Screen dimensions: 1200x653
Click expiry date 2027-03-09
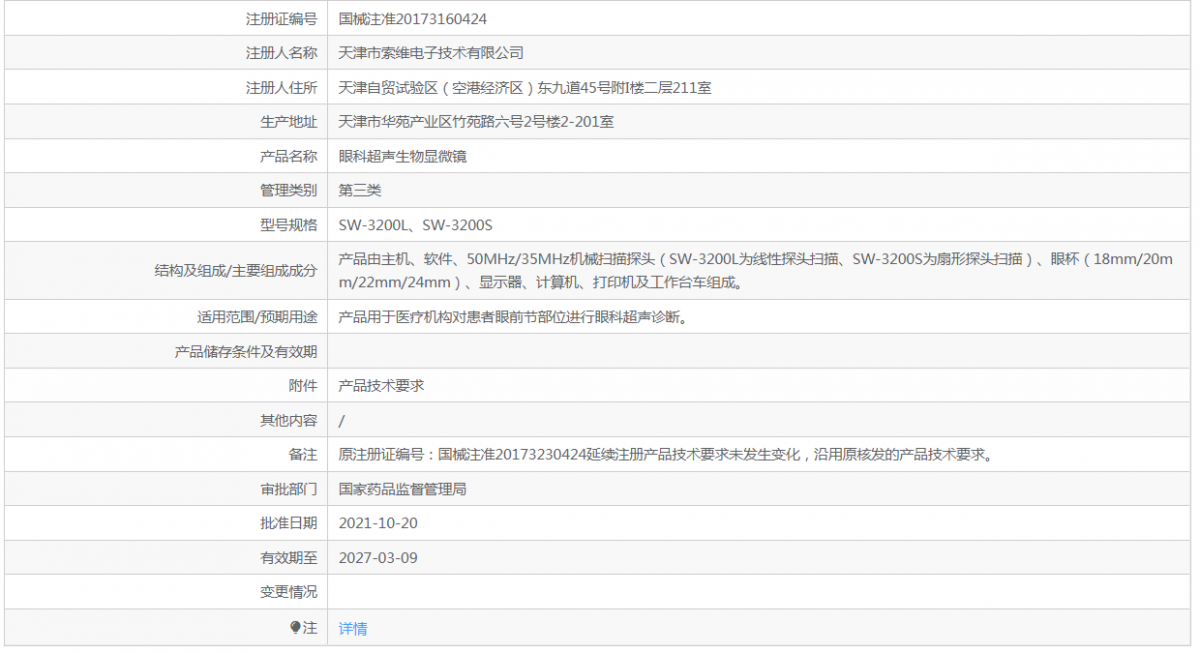tap(378, 557)
